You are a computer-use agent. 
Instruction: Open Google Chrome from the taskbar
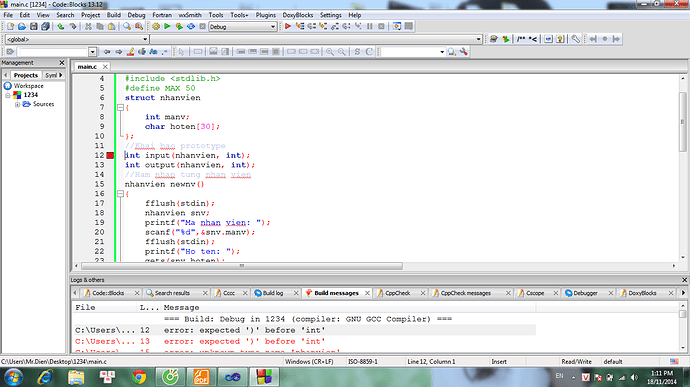point(139,377)
